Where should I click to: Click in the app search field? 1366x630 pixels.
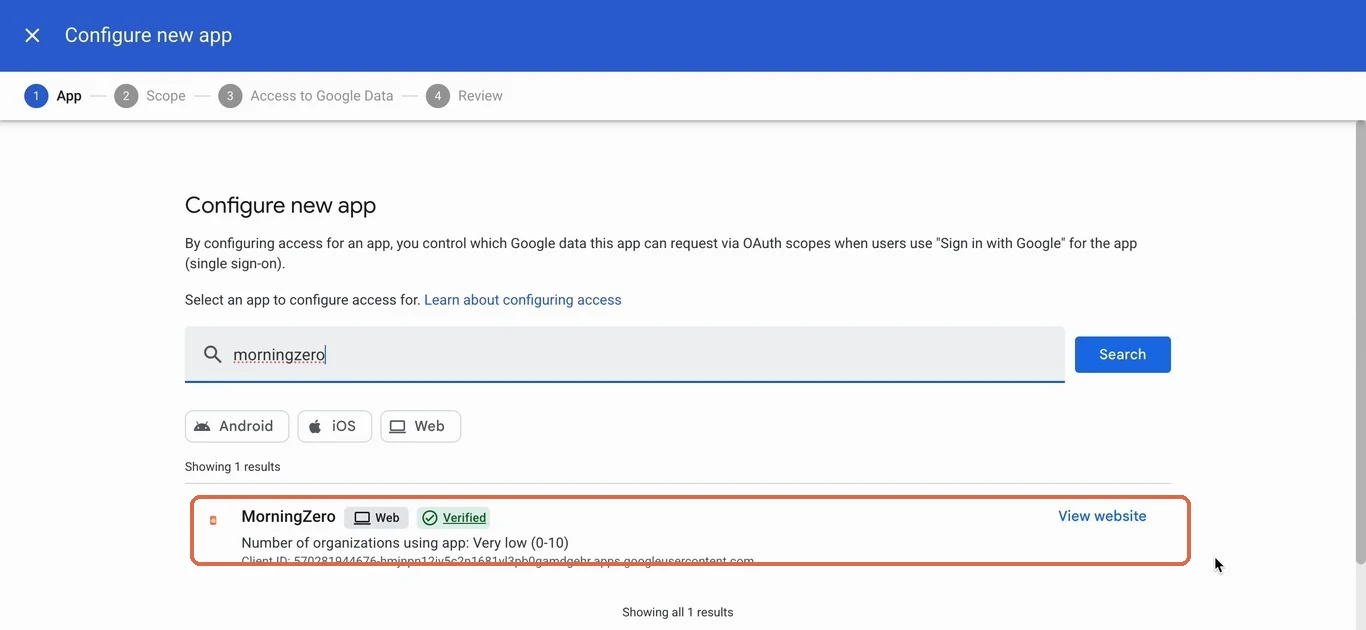[625, 354]
